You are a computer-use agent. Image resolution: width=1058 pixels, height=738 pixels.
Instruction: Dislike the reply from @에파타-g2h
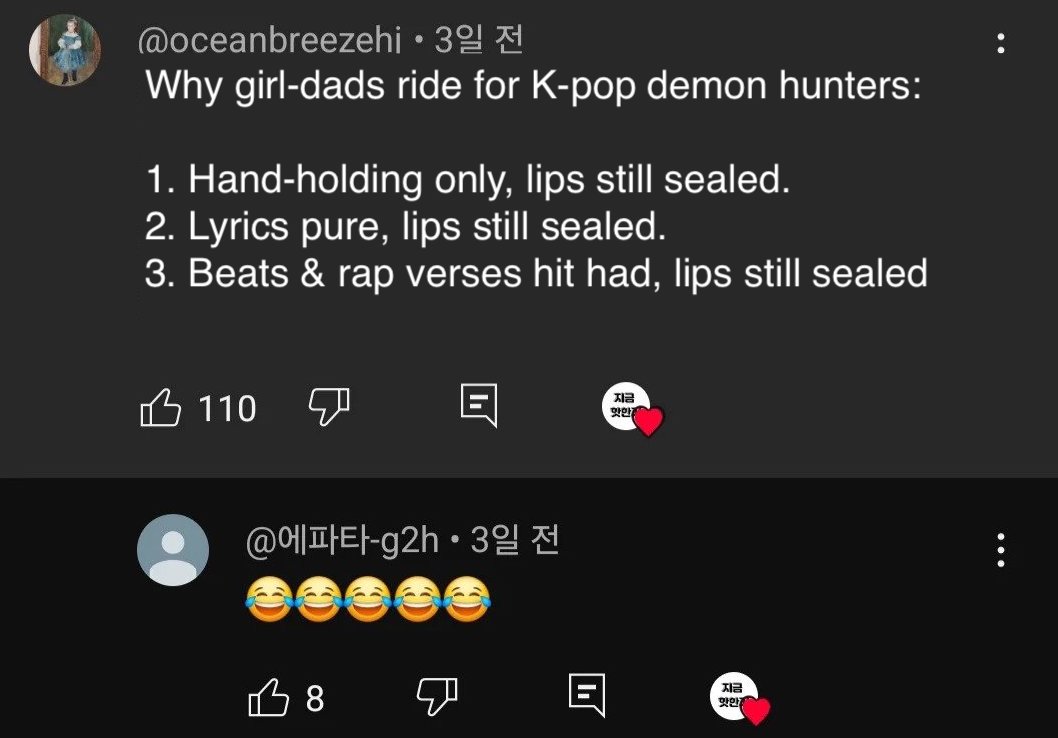[436, 696]
